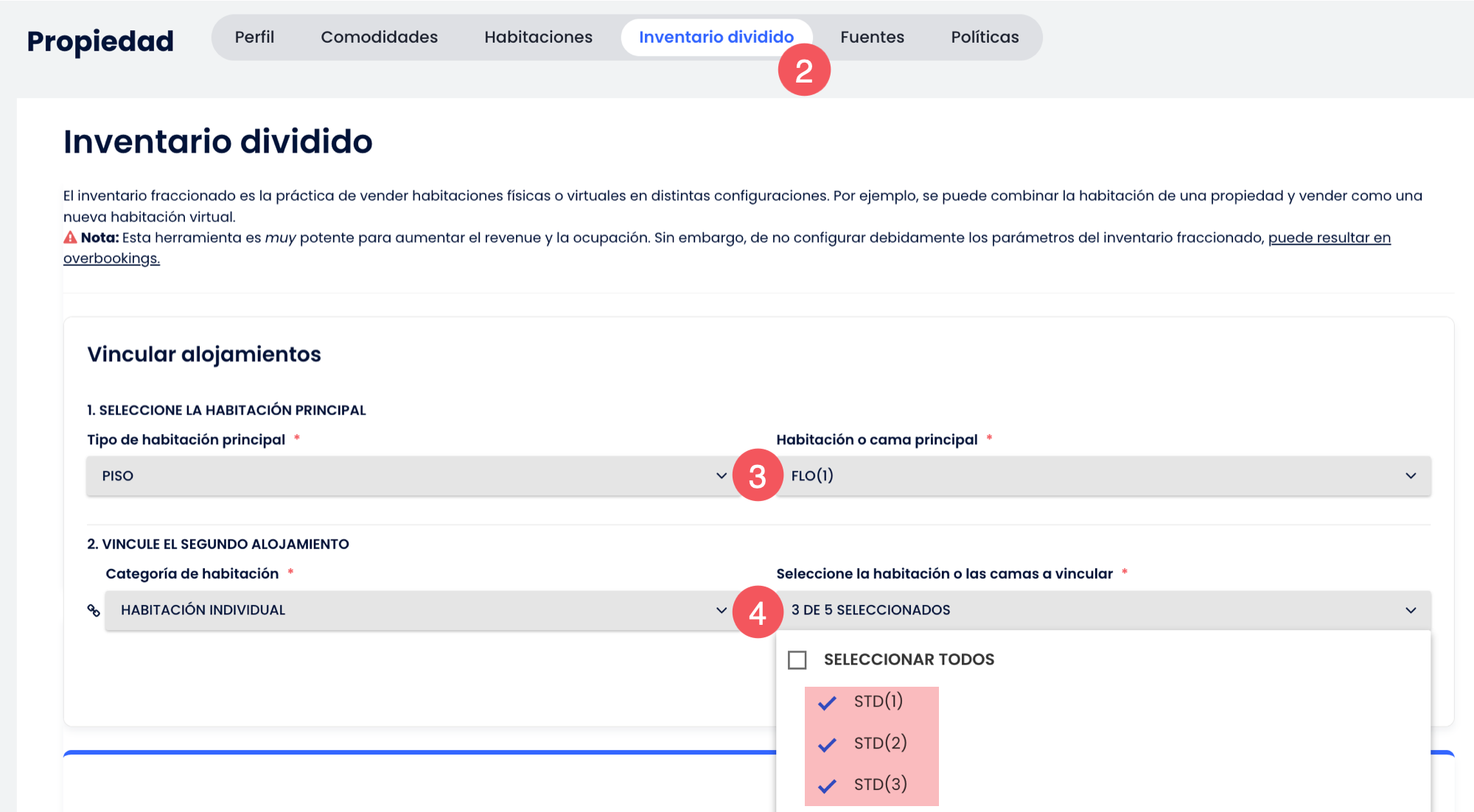Click the Inventario dividido active tab

[x=716, y=37]
